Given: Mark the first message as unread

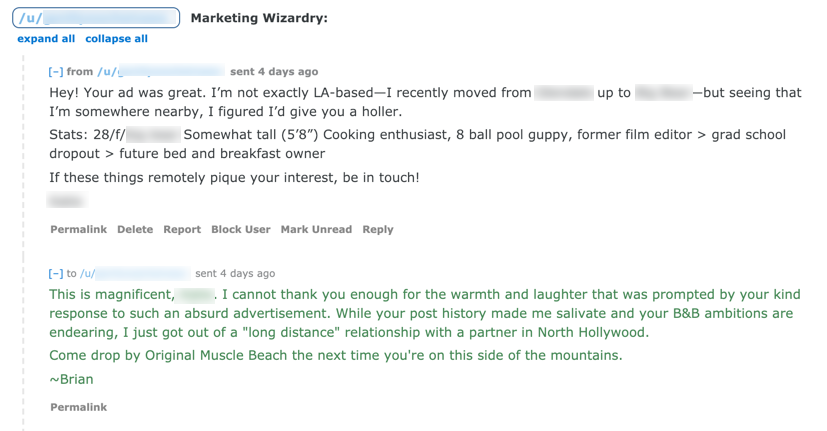Looking at the screenshot, I should [316, 229].
